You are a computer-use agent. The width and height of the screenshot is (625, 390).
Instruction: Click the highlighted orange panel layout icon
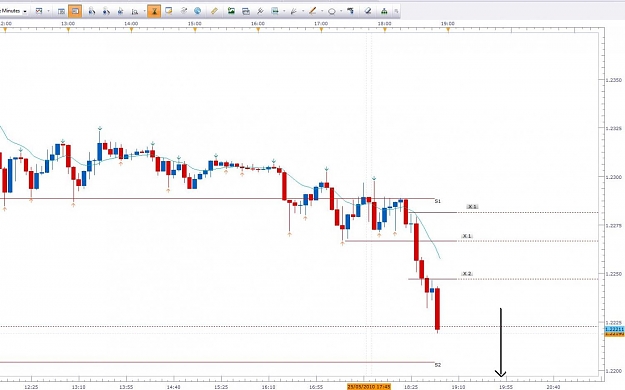(75, 11)
